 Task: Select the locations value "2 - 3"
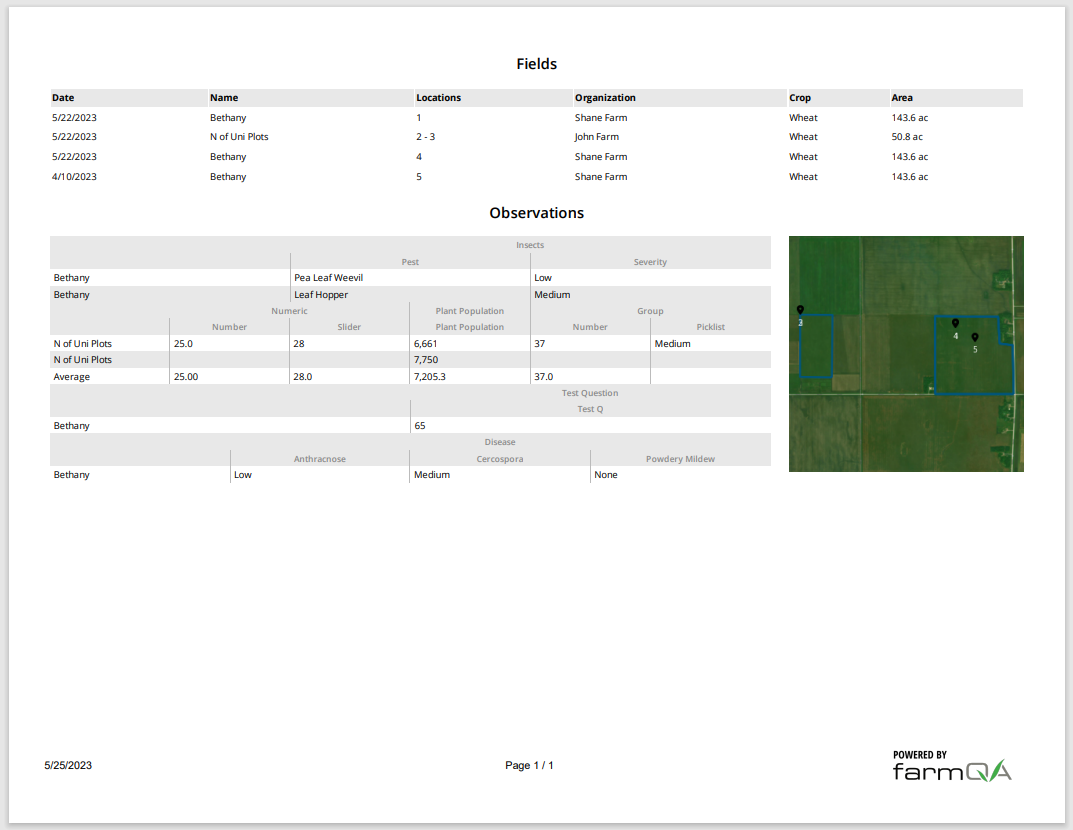(426, 137)
